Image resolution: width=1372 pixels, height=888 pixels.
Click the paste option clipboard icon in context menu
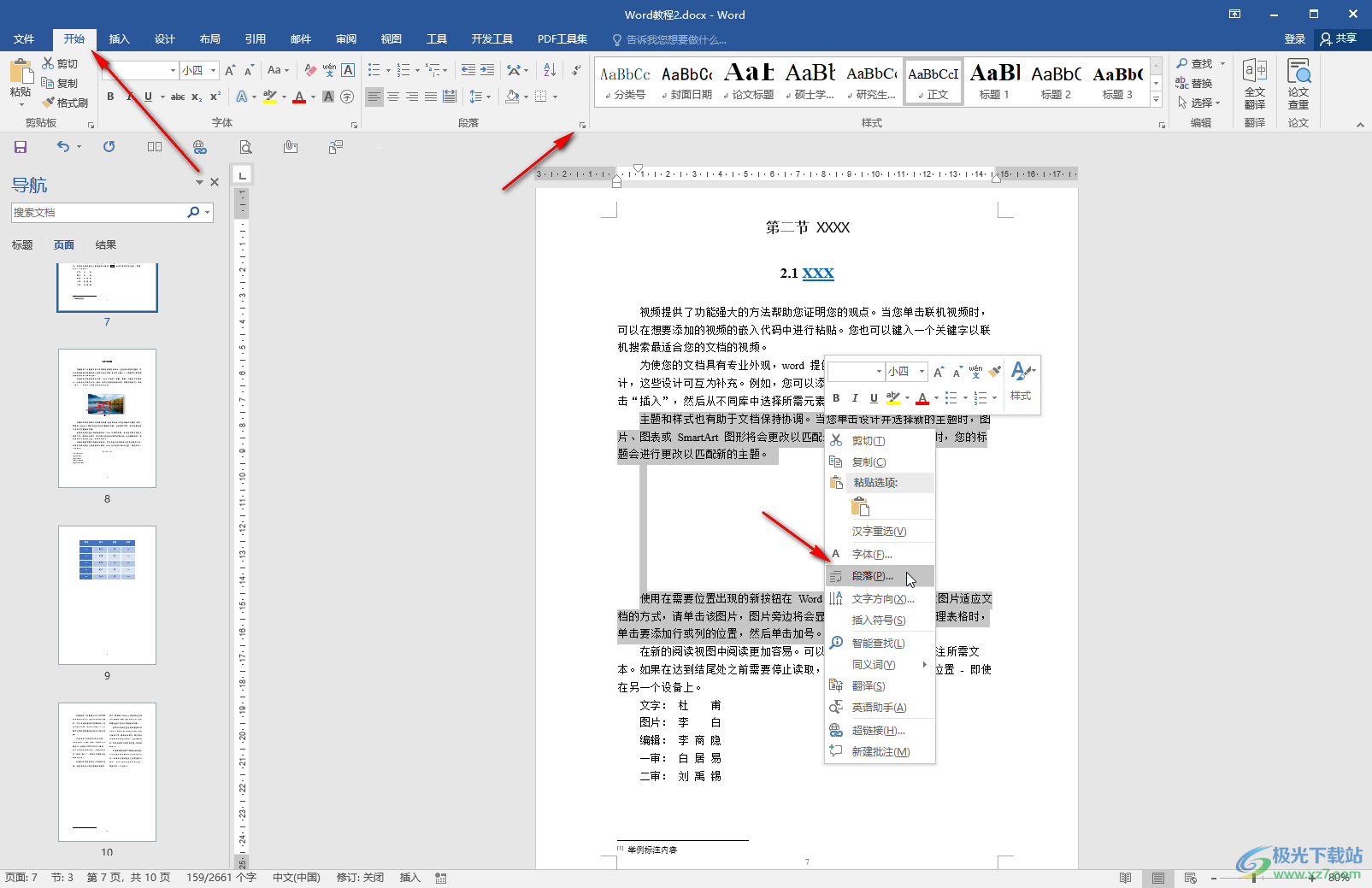pos(860,507)
